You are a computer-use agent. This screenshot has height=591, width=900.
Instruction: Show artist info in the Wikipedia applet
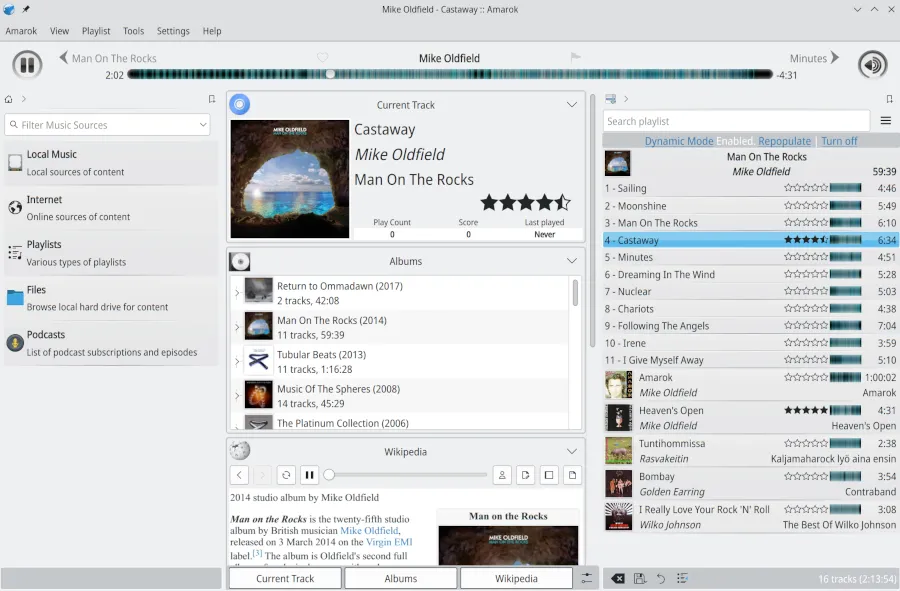pyautogui.click(x=502, y=475)
